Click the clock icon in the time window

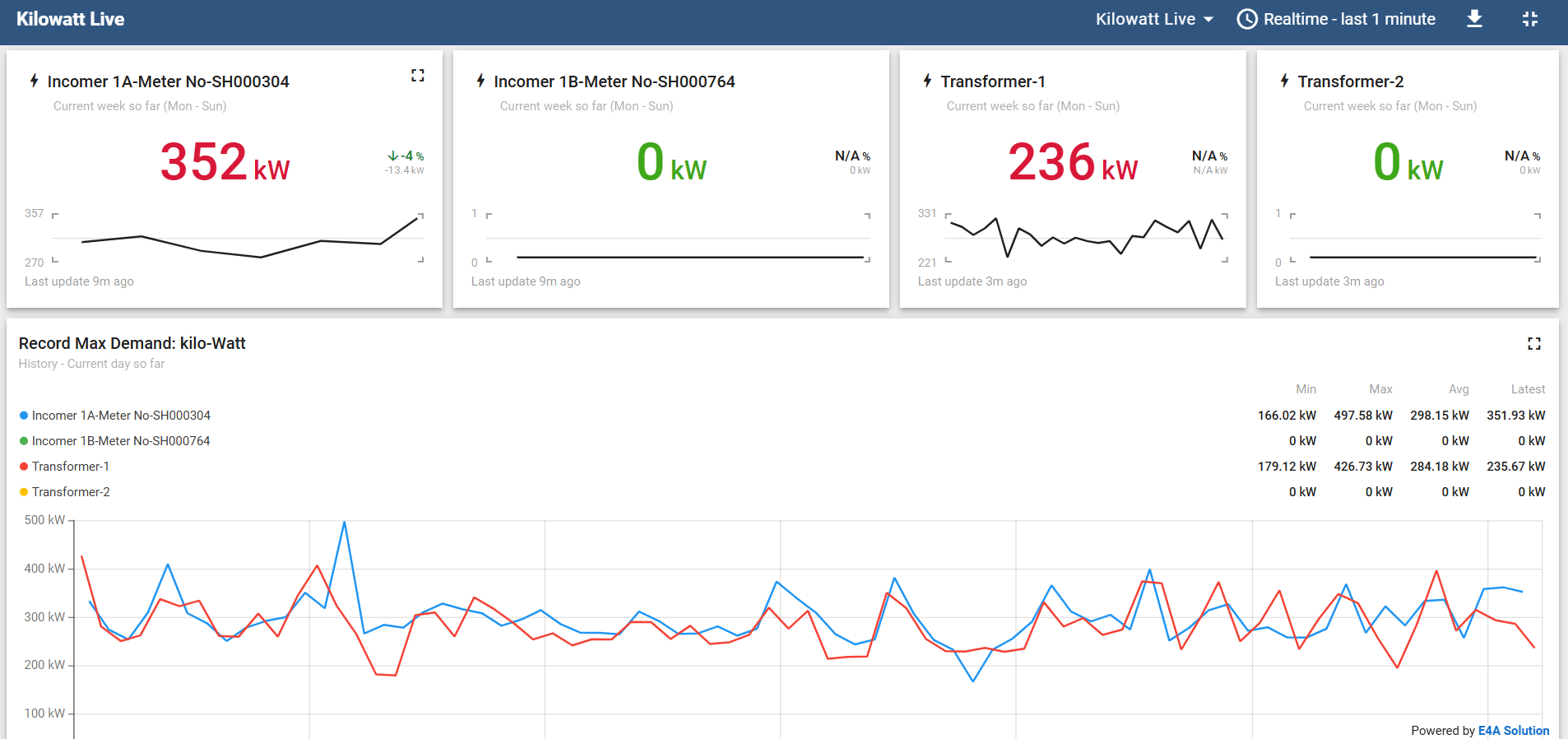1247,19
